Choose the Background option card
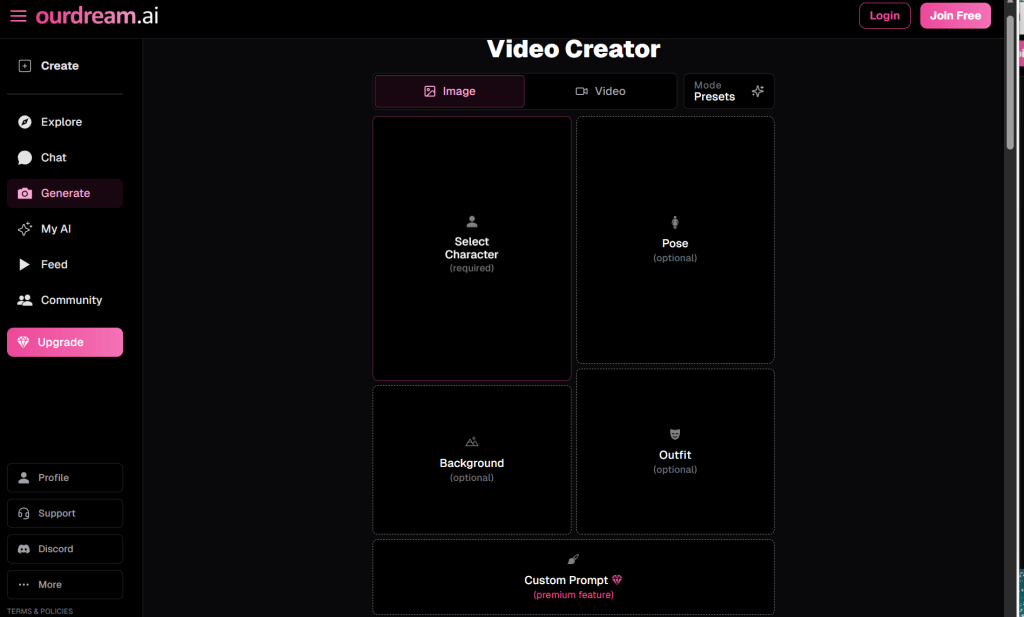 (472, 460)
